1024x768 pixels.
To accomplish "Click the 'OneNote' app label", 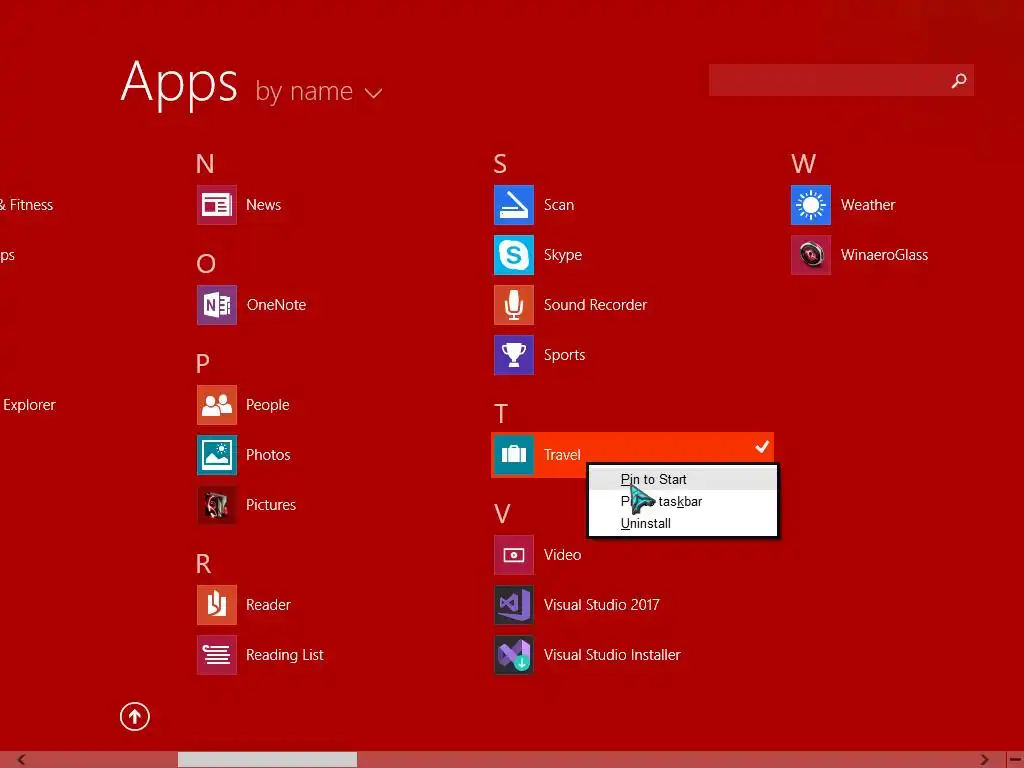I will pyautogui.click(x=276, y=305).
